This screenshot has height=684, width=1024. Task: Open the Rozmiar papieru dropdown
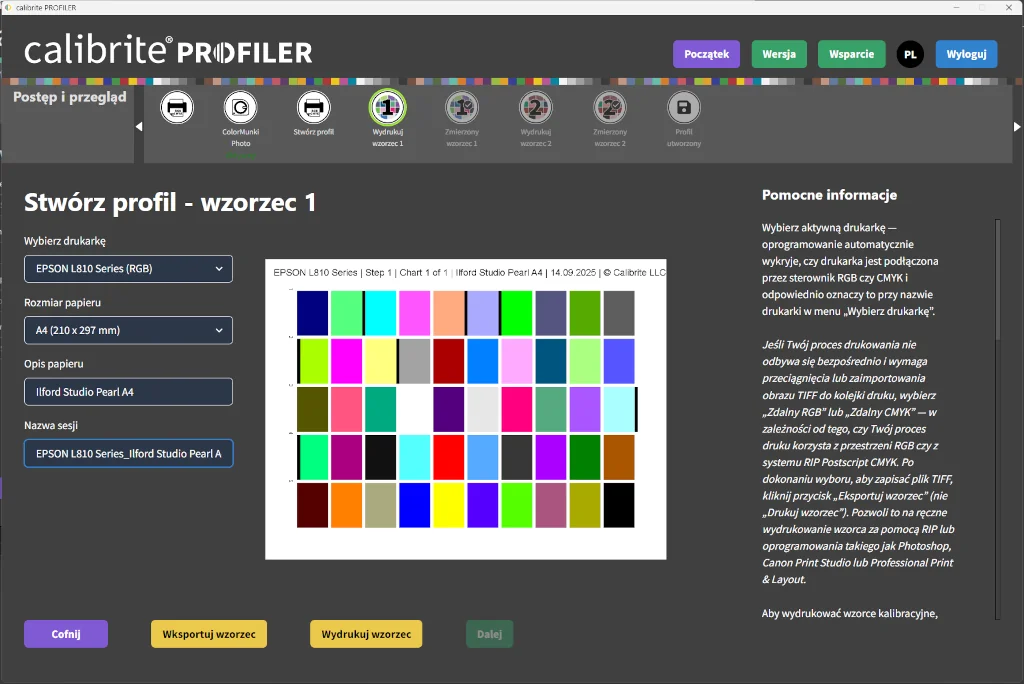tap(128, 330)
